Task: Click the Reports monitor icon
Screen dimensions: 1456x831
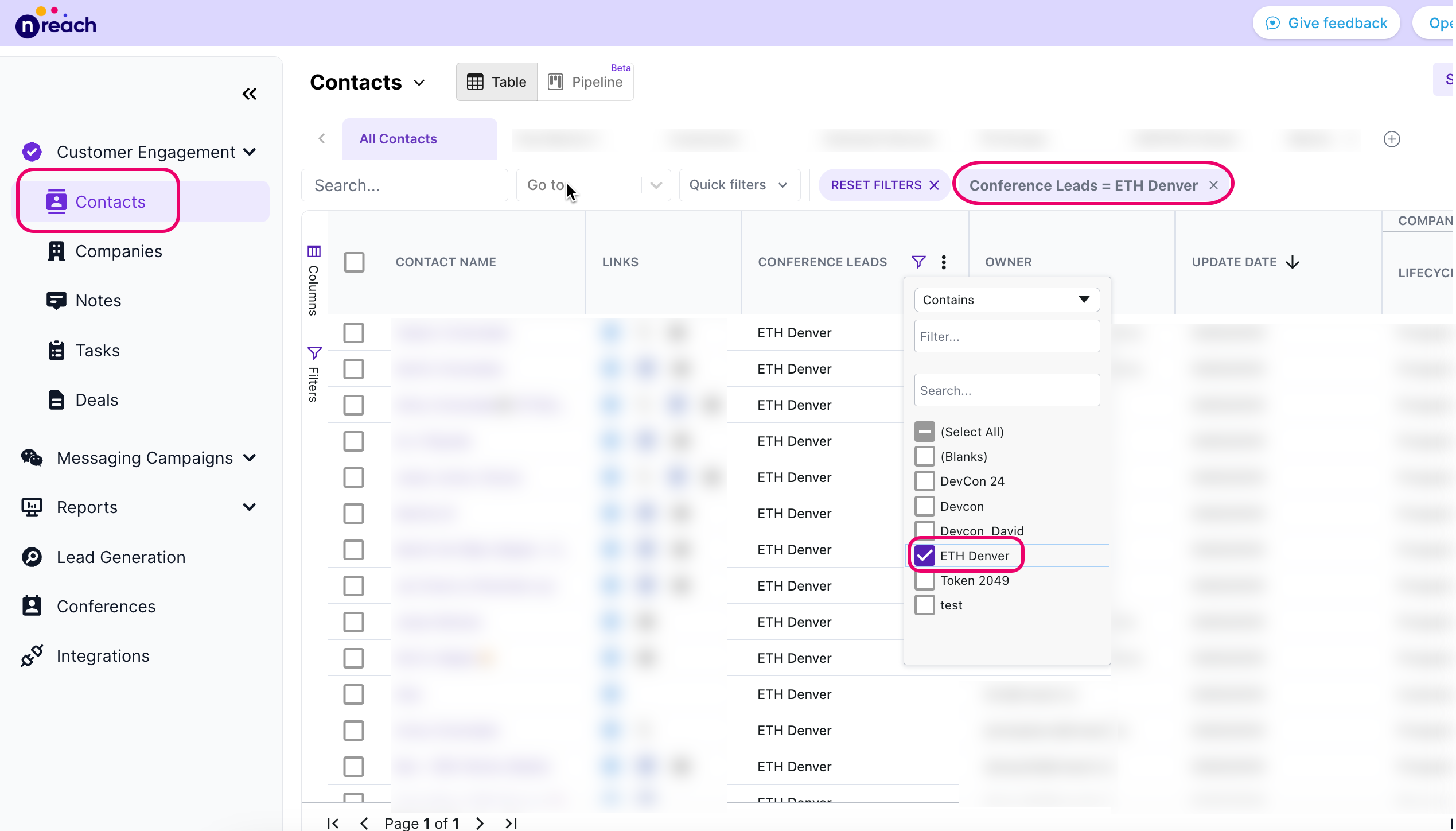Action: pyautogui.click(x=32, y=507)
